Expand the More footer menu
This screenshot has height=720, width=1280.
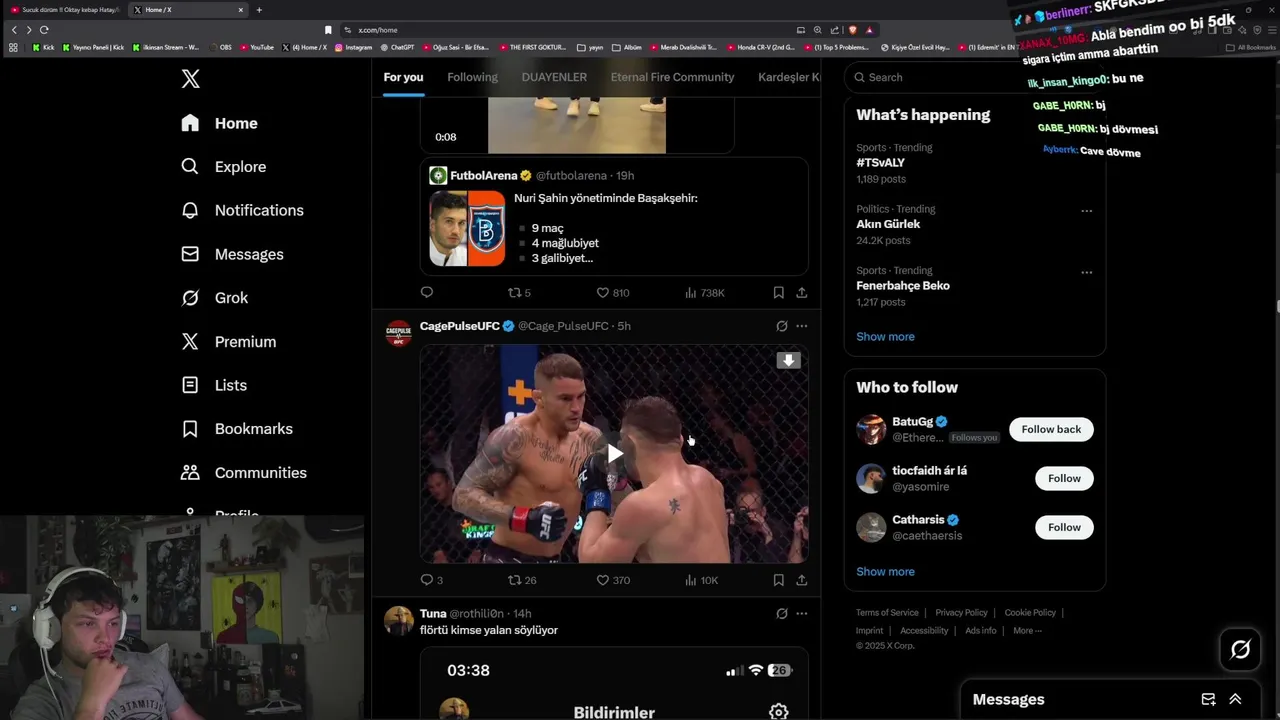click(x=1027, y=631)
